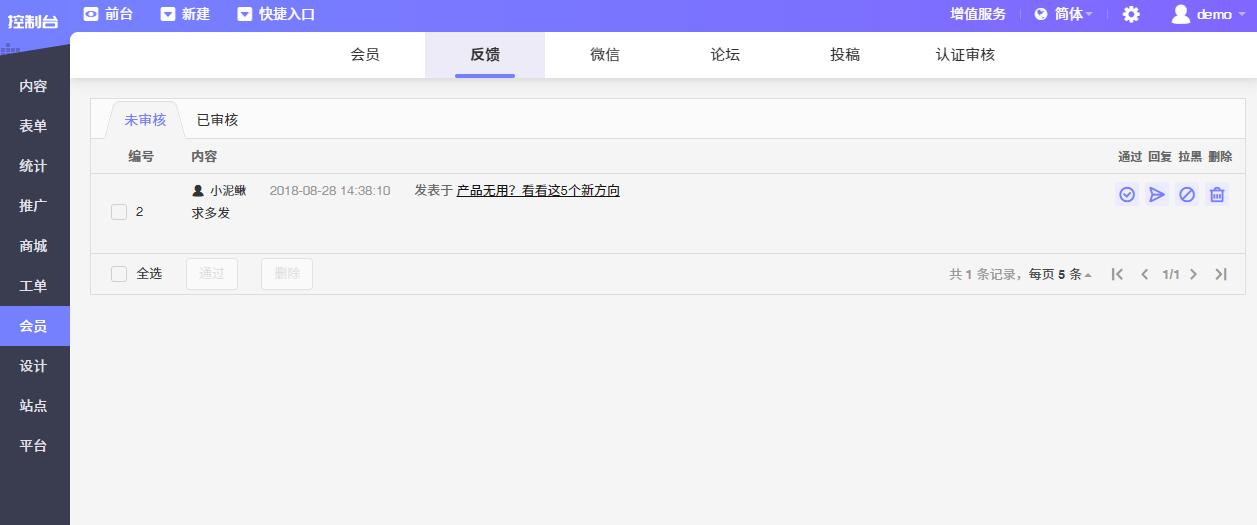
Task: Go to the next page arrow
Action: point(1193,274)
